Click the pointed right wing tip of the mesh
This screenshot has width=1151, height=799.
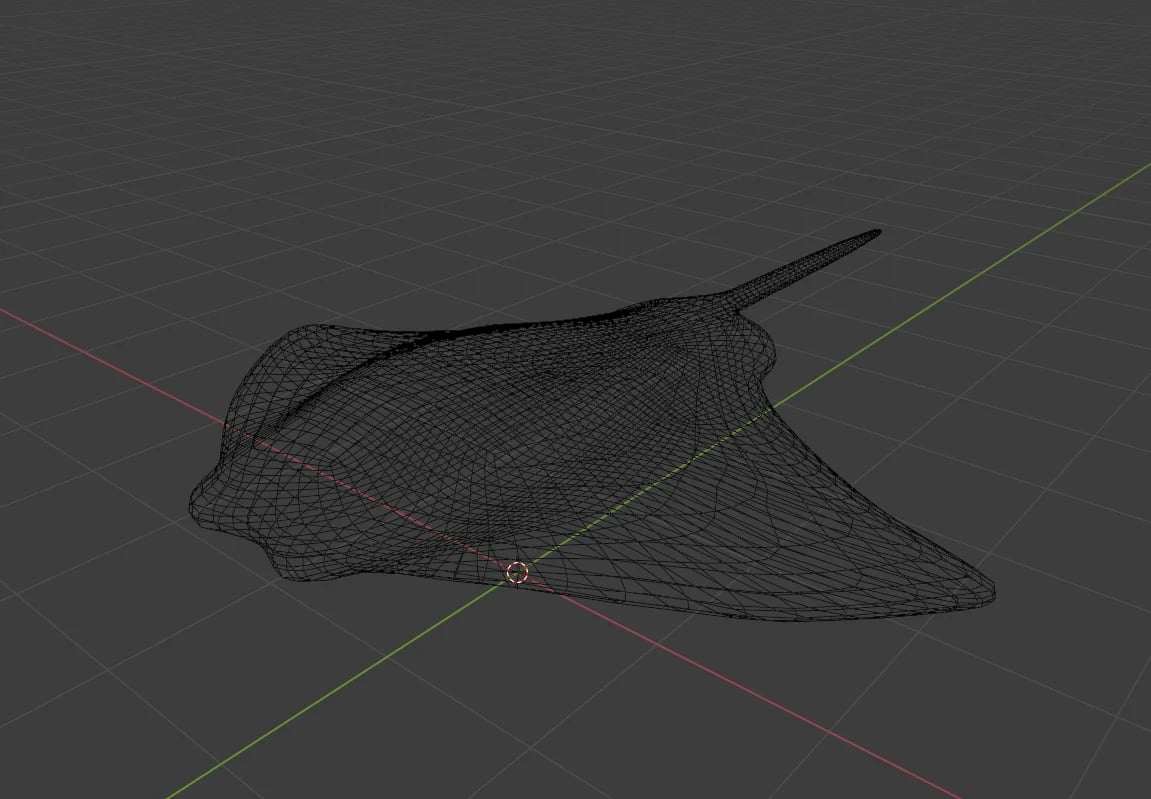[x=982, y=590]
